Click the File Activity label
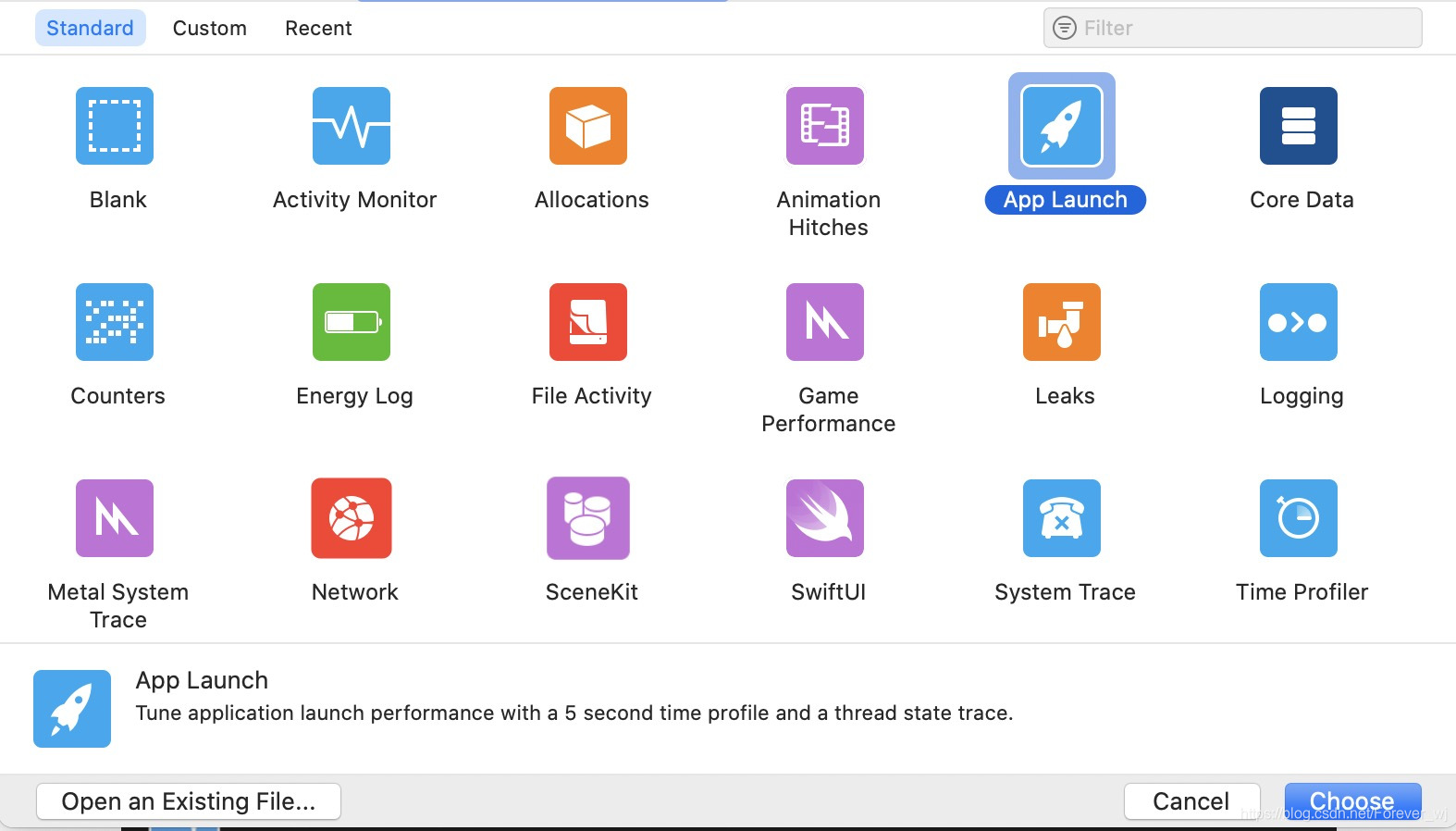This screenshot has height=831, width=1456. (592, 396)
